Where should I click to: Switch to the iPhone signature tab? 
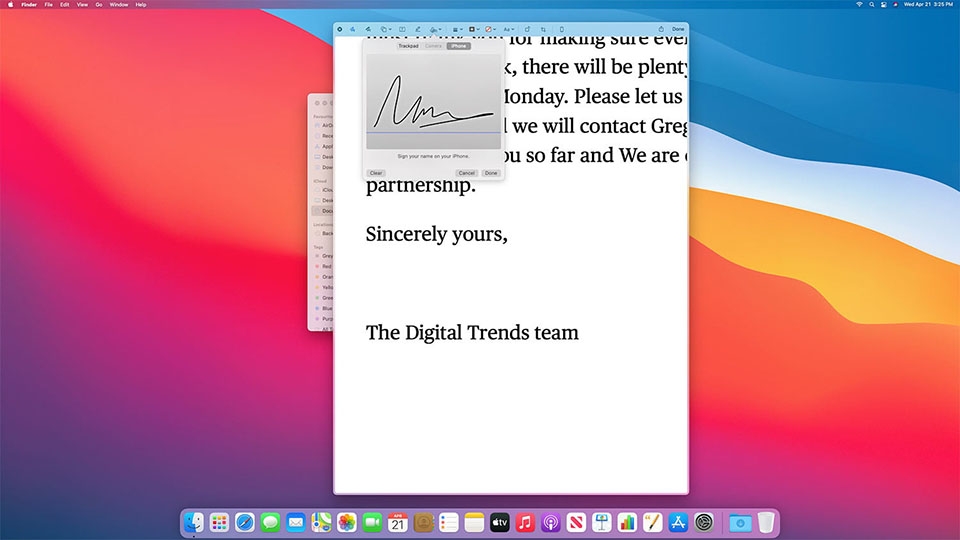click(459, 46)
